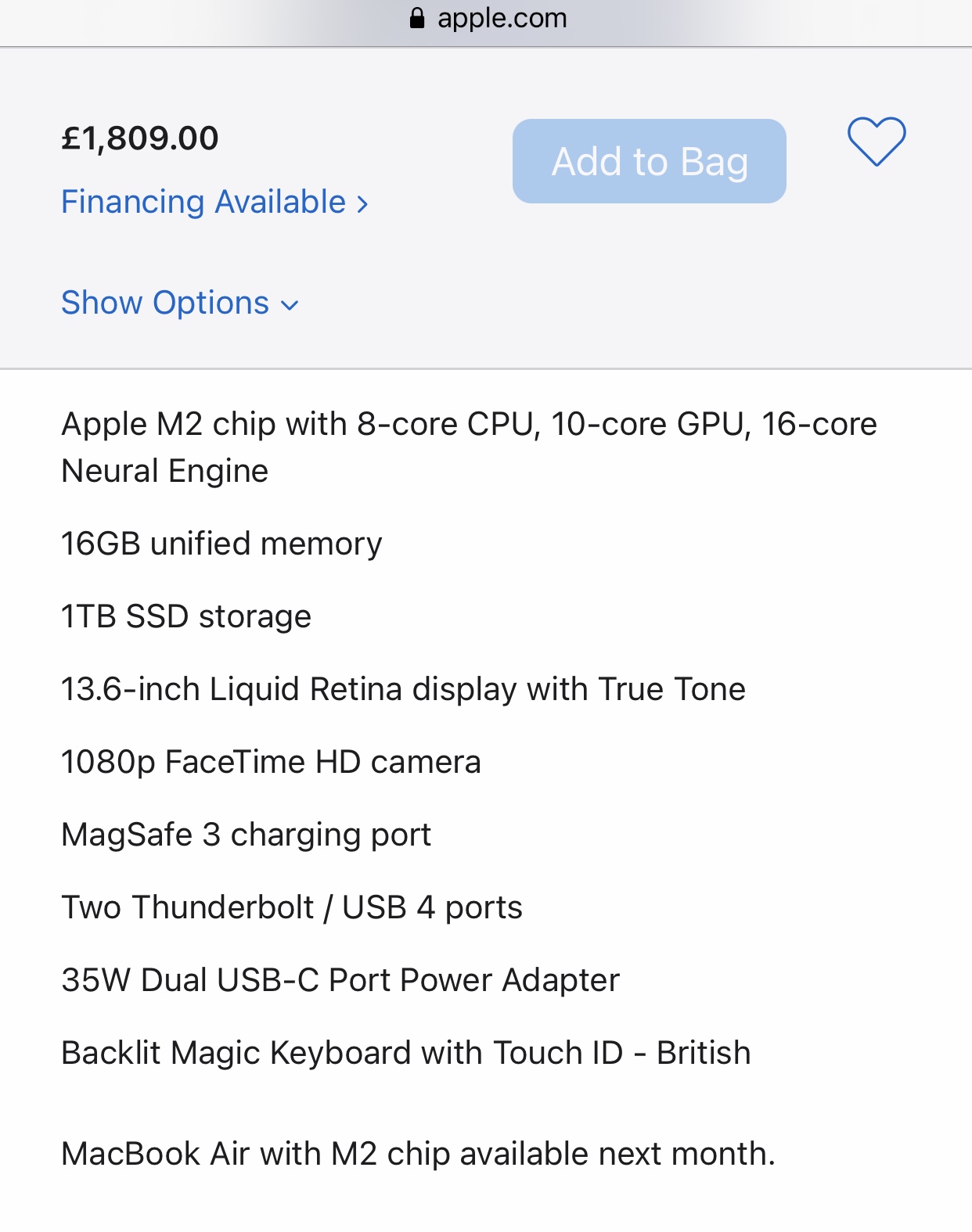The image size is (972, 1232).
Task: Click the Show Options down chevron
Action: [x=290, y=305]
